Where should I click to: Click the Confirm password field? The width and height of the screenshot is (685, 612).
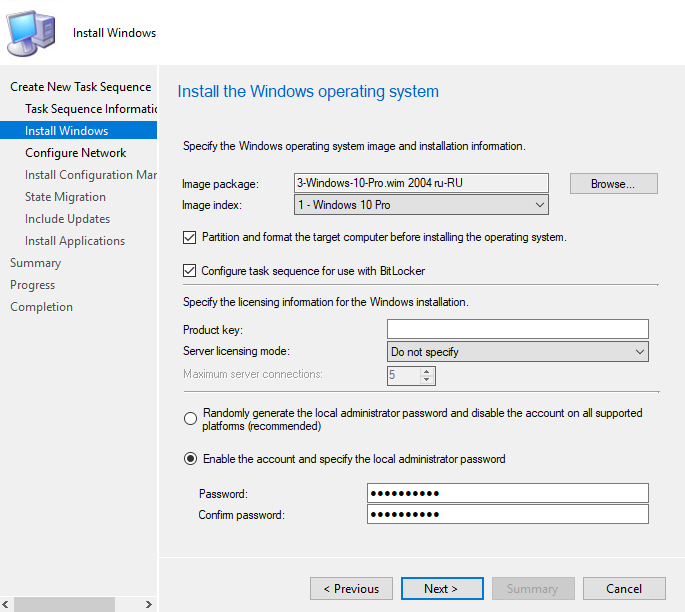[x=508, y=514]
